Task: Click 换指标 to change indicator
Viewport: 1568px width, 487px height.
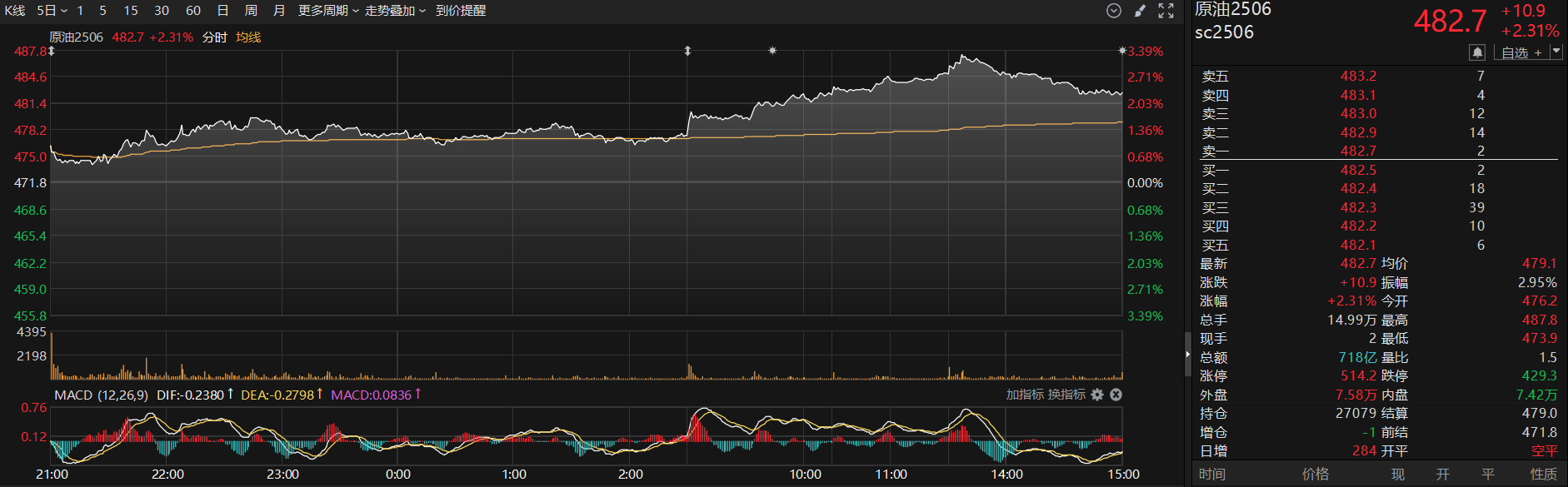Action: [x=1066, y=395]
